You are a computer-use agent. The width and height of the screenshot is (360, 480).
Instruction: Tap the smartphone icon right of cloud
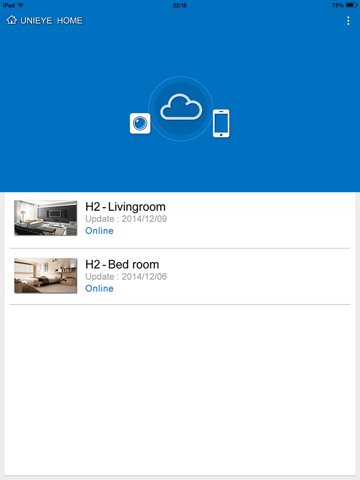pyautogui.click(x=221, y=123)
